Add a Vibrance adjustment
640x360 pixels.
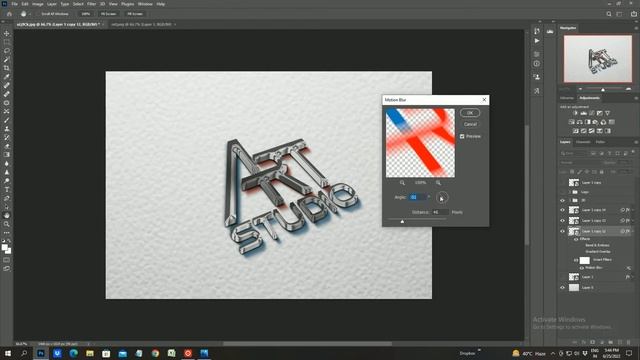[x=607, y=113]
